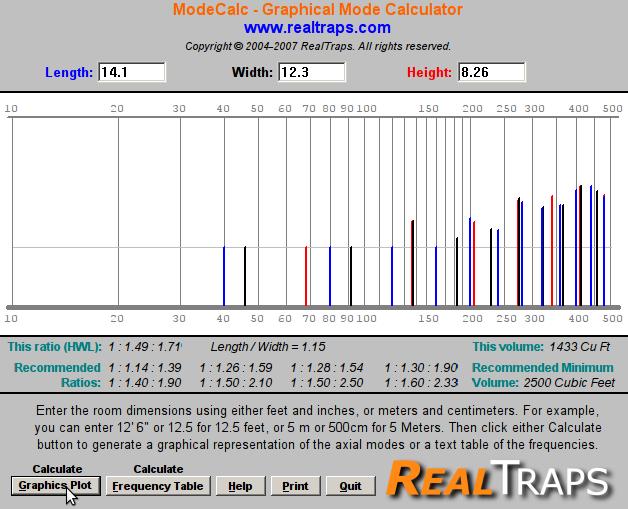Click the 1433 Cu Ft volume value
Viewport: 628px width, 509px height.
coord(580,347)
